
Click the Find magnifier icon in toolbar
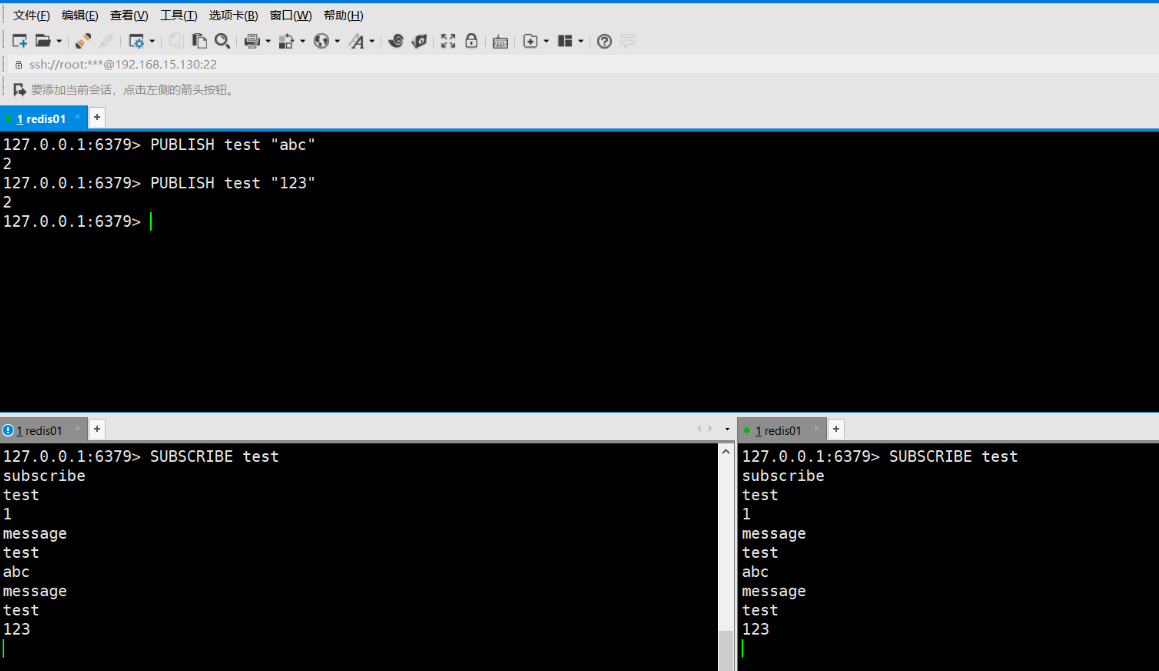222,41
